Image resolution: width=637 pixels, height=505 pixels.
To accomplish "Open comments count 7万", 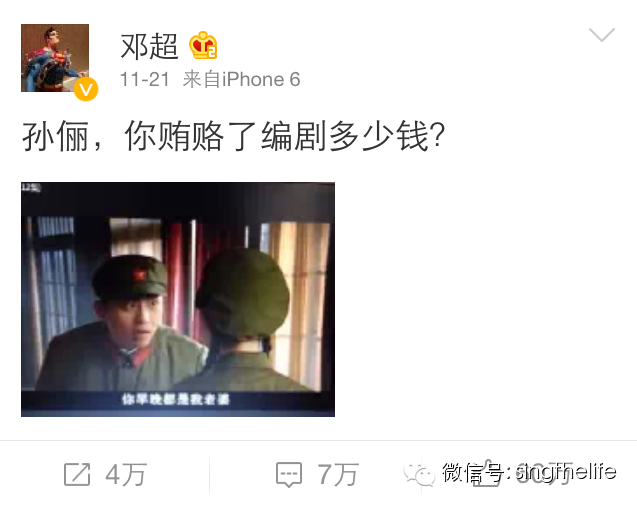I will (338, 474).
